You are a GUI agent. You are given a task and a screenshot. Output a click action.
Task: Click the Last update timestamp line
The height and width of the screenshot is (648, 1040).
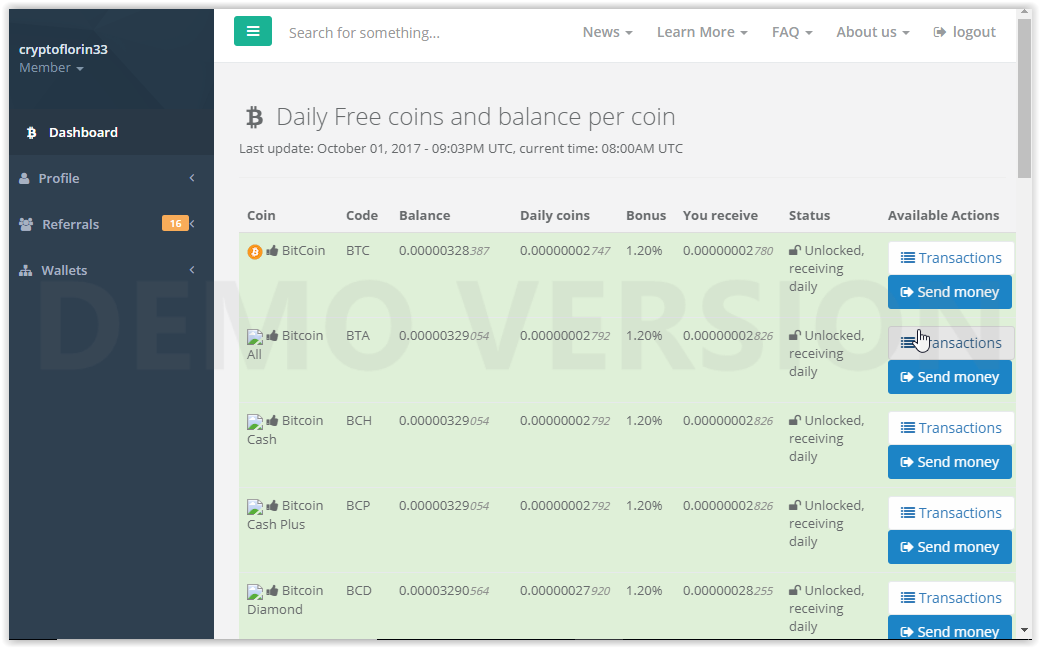pyautogui.click(x=461, y=149)
